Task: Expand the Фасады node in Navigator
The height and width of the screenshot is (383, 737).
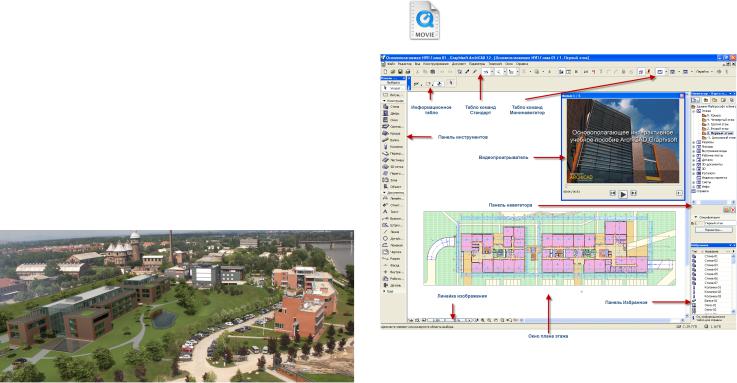Action: point(693,147)
